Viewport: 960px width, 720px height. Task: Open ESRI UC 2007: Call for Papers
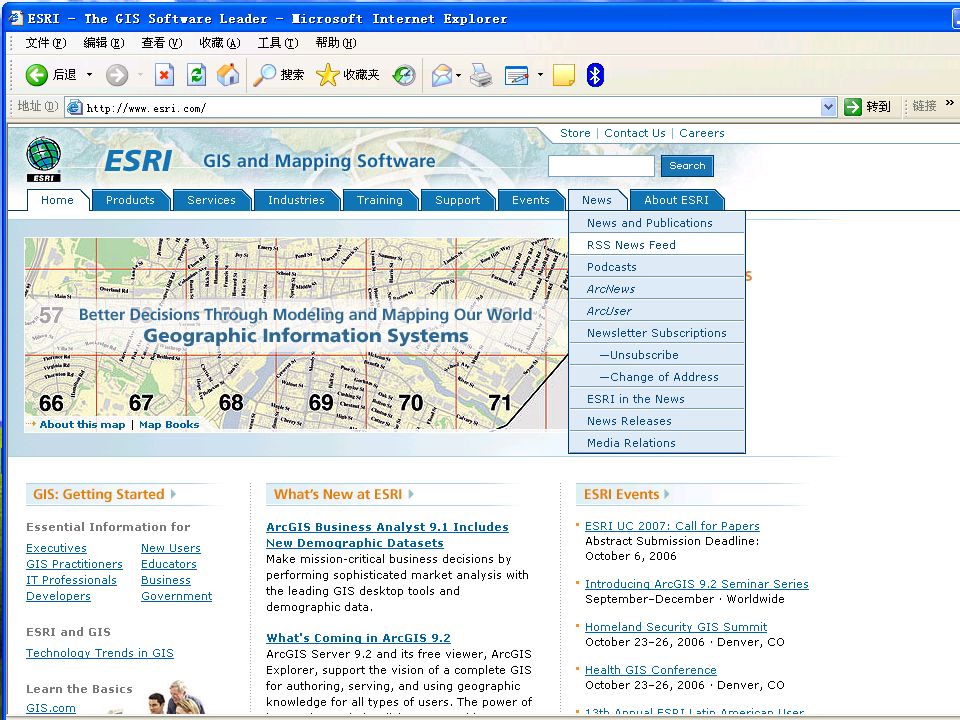tap(672, 526)
